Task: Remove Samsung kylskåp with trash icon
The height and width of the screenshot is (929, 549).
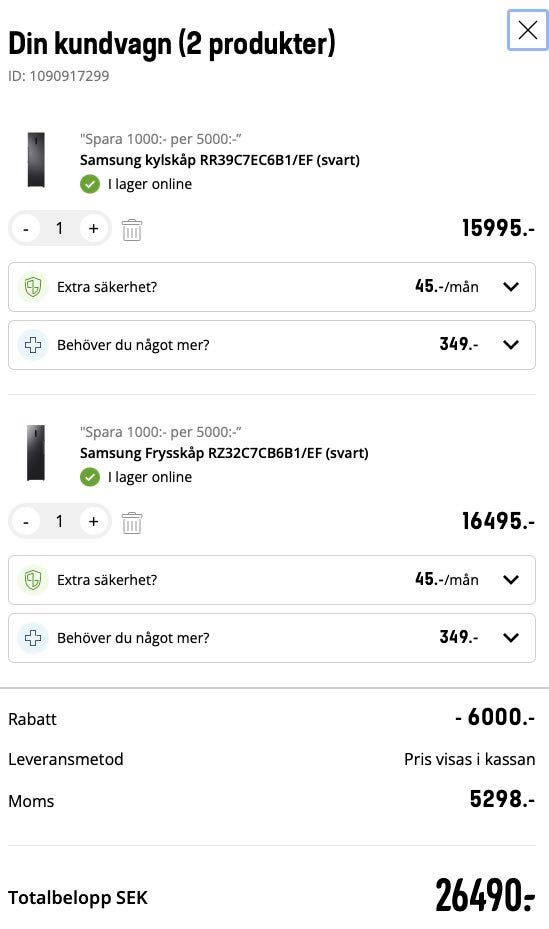Action: click(x=131, y=230)
